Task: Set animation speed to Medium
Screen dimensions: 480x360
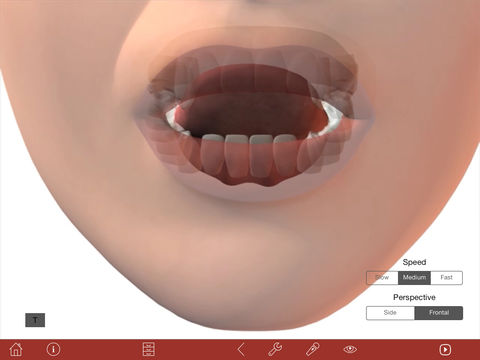Action: click(x=414, y=278)
